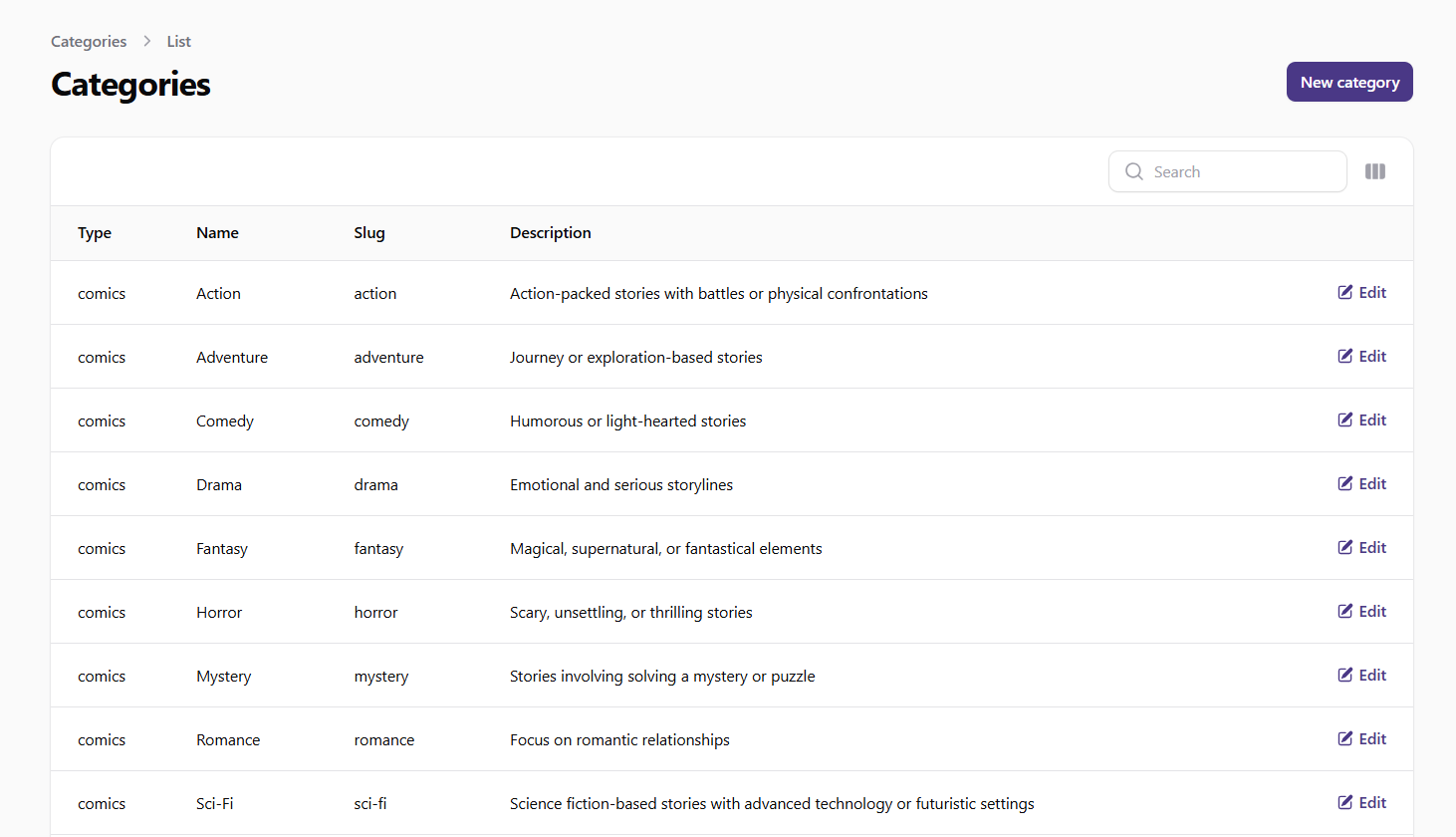Click the New category button
The image size is (1456, 837).
pyautogui.click(x=1349, y=82)
